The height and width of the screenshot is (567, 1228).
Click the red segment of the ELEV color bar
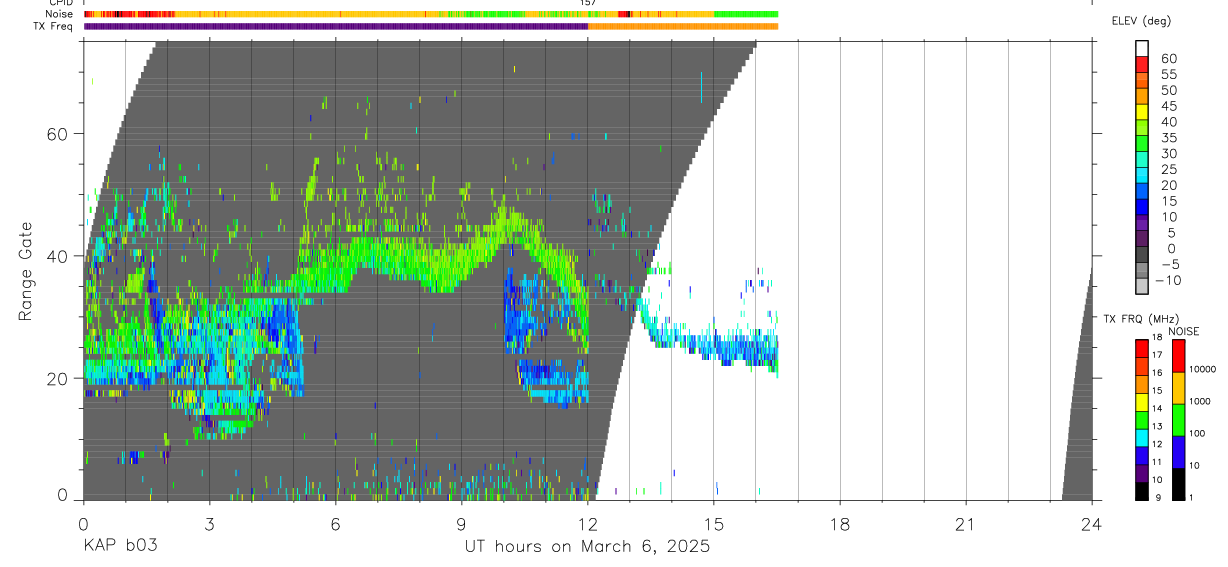[x=1142, y=64]
